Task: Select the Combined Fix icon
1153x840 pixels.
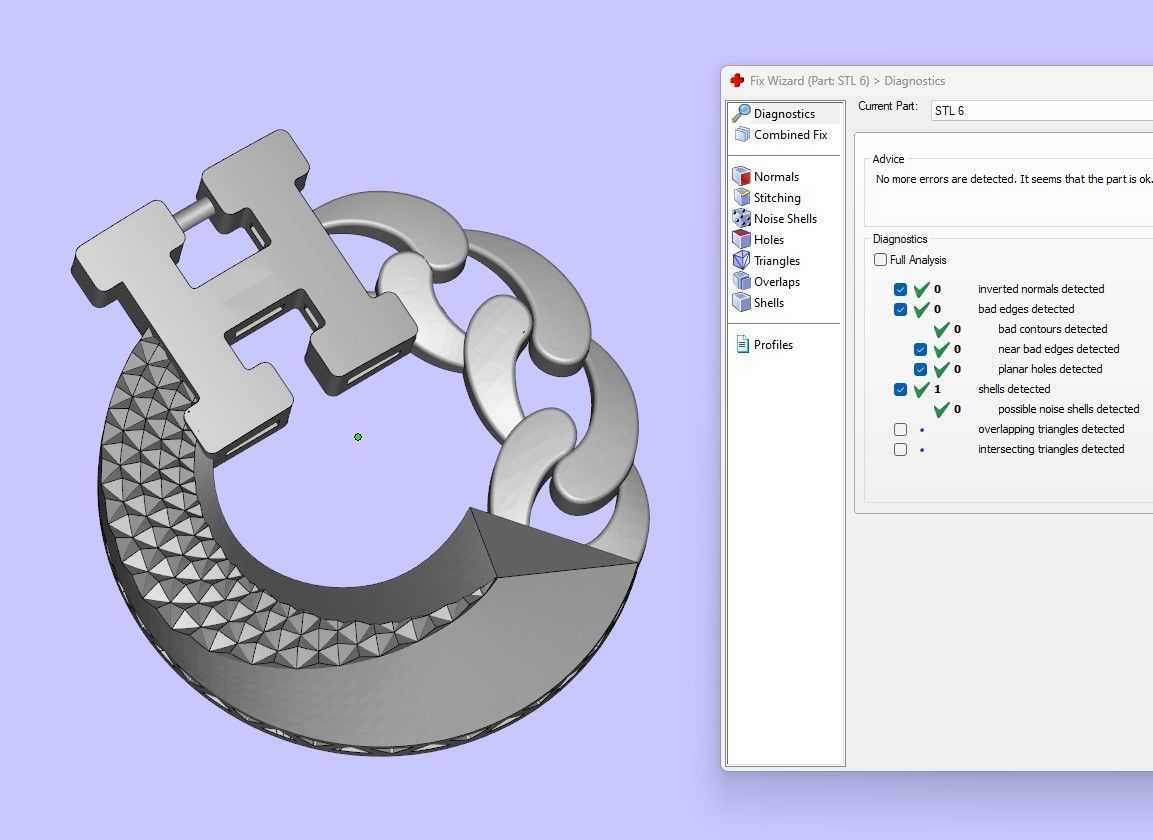Action: coord(742,135)
